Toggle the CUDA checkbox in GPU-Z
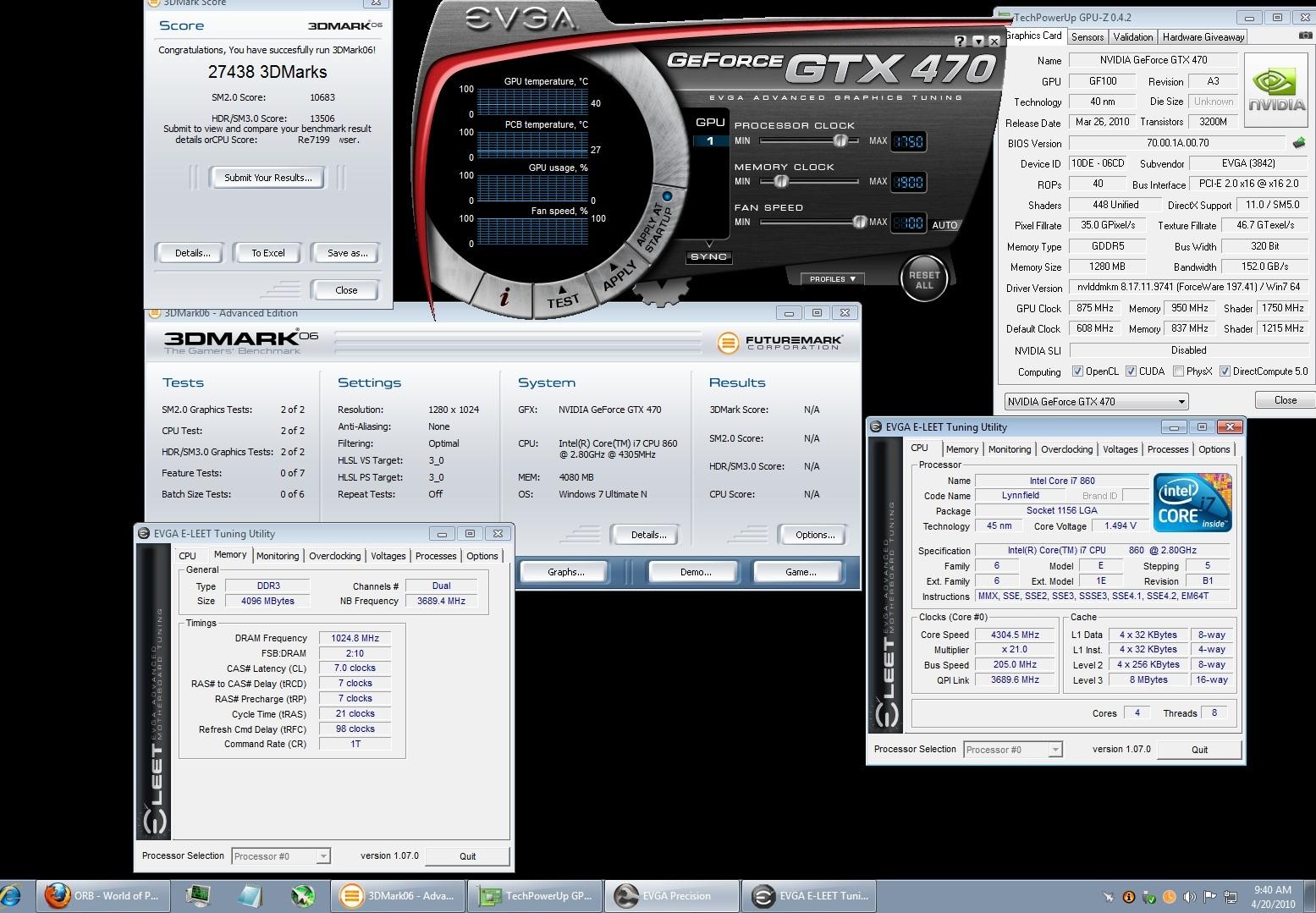 [x=1130, y=371]
